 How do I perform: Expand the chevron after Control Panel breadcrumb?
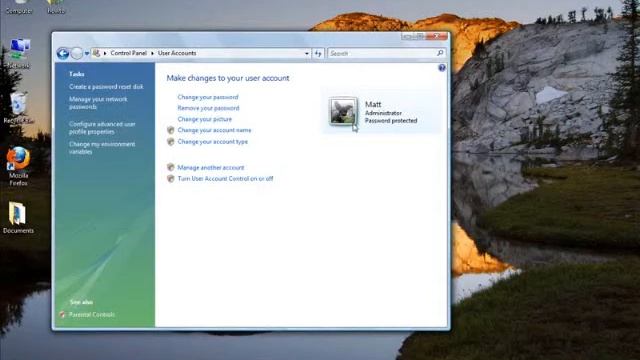152,53
